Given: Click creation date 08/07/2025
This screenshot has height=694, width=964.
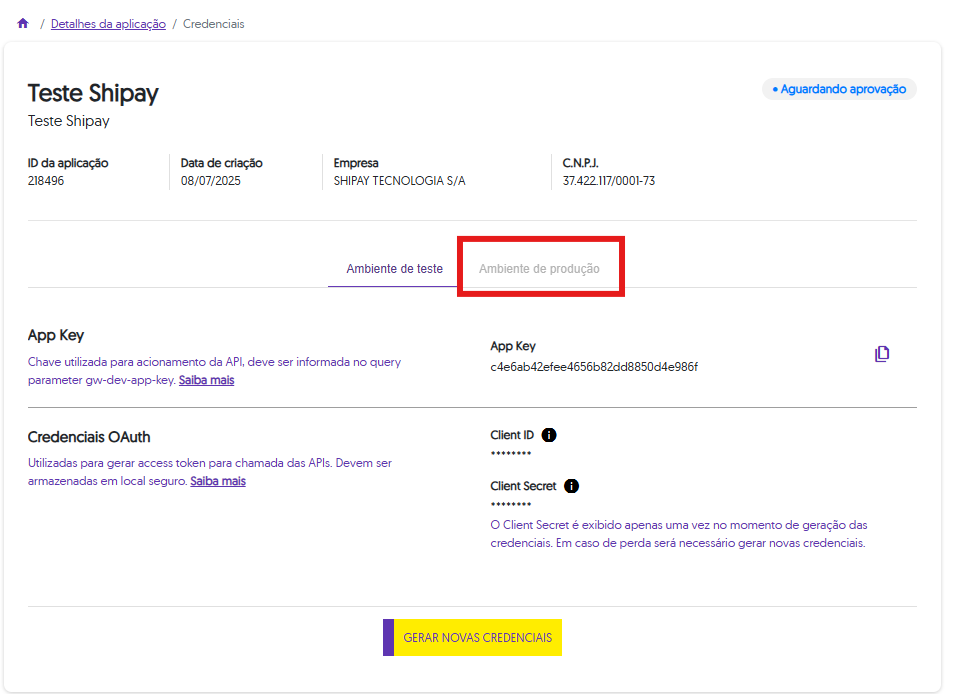Looking at the screenshot, I should point(210,181).
